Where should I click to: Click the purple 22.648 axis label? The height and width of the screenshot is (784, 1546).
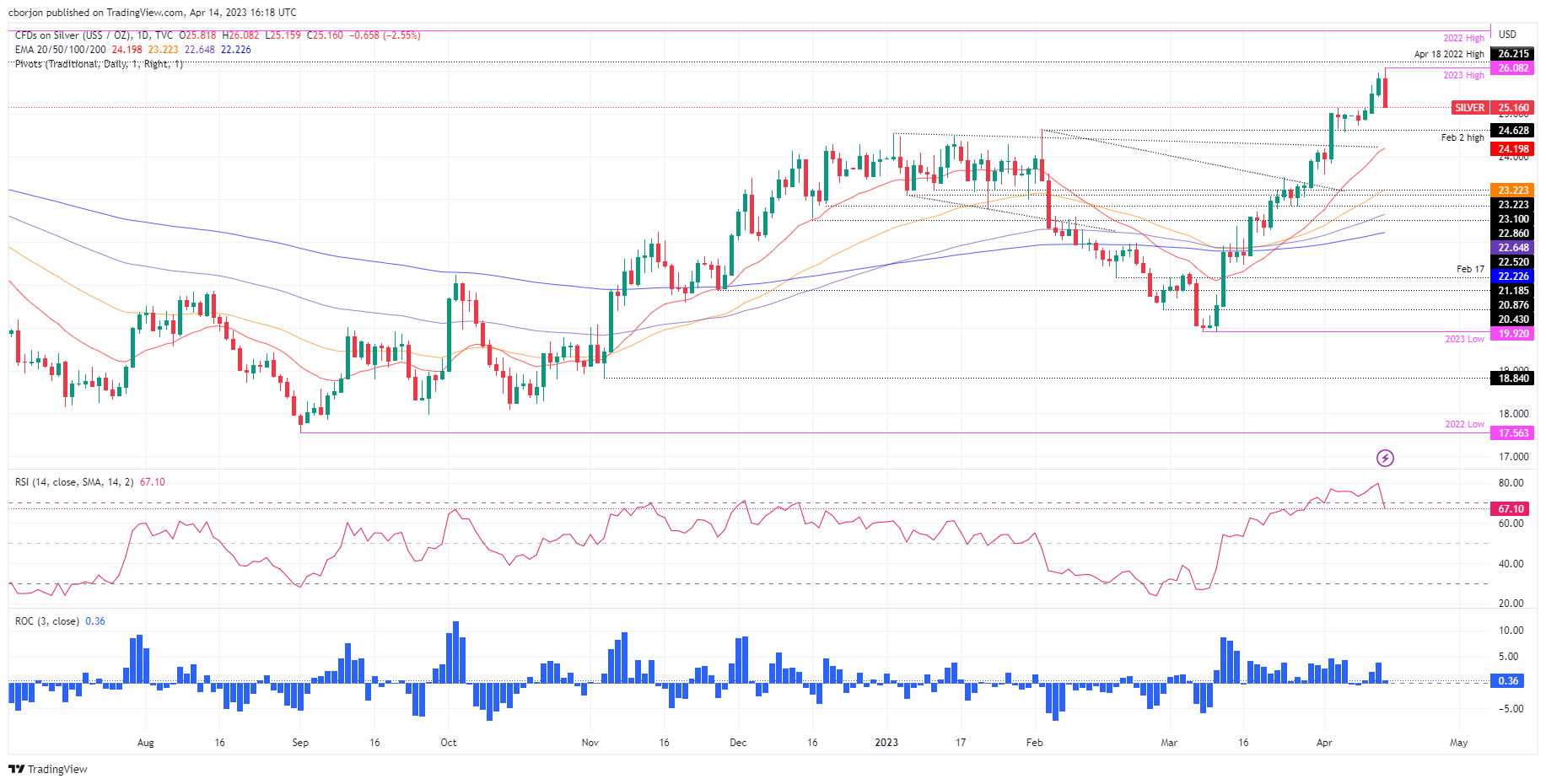click(x=1513, y=248)
